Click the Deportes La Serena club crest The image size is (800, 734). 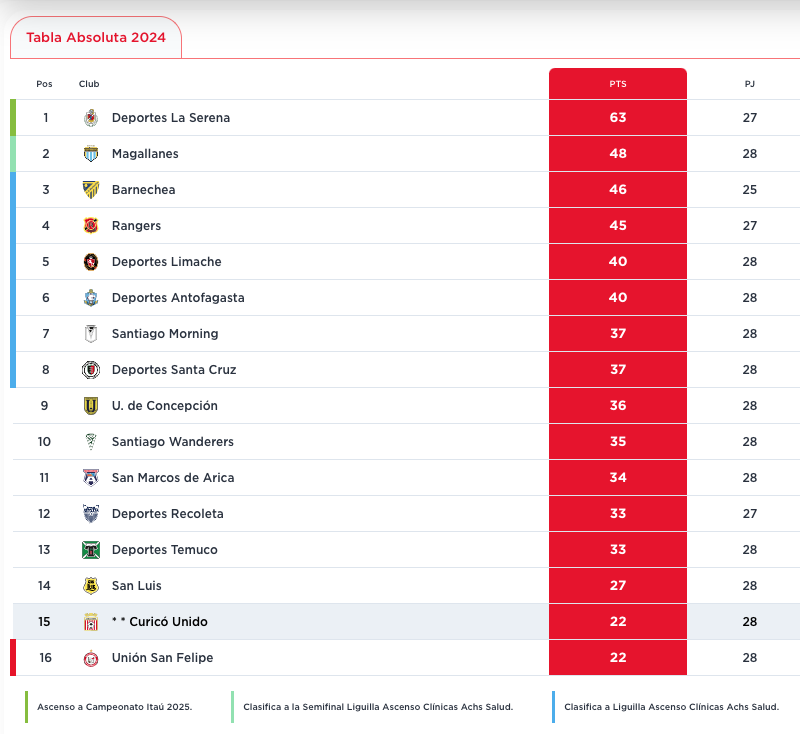tap(91, 118)
